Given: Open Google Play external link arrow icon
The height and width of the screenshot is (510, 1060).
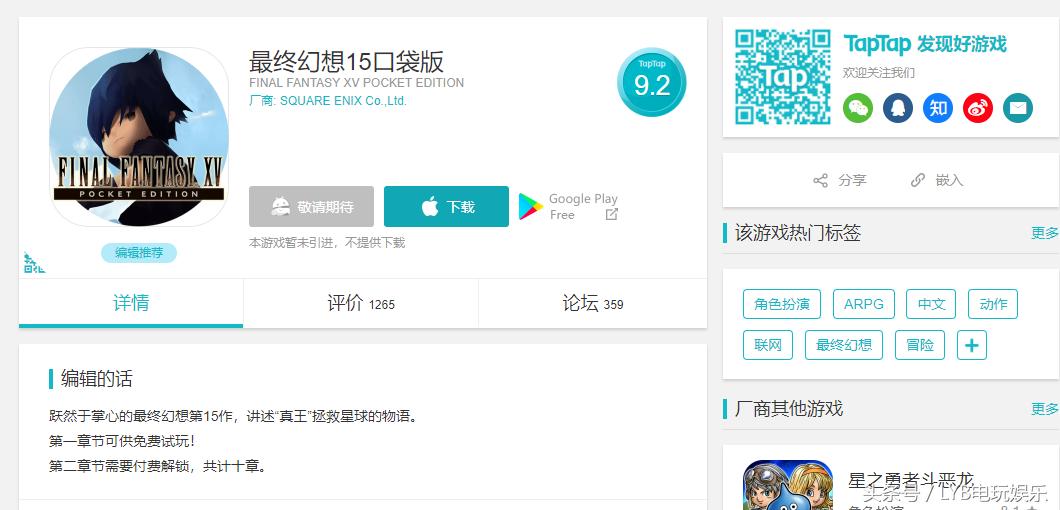Looking at the screenshot, I should click(x=611, y=214).
